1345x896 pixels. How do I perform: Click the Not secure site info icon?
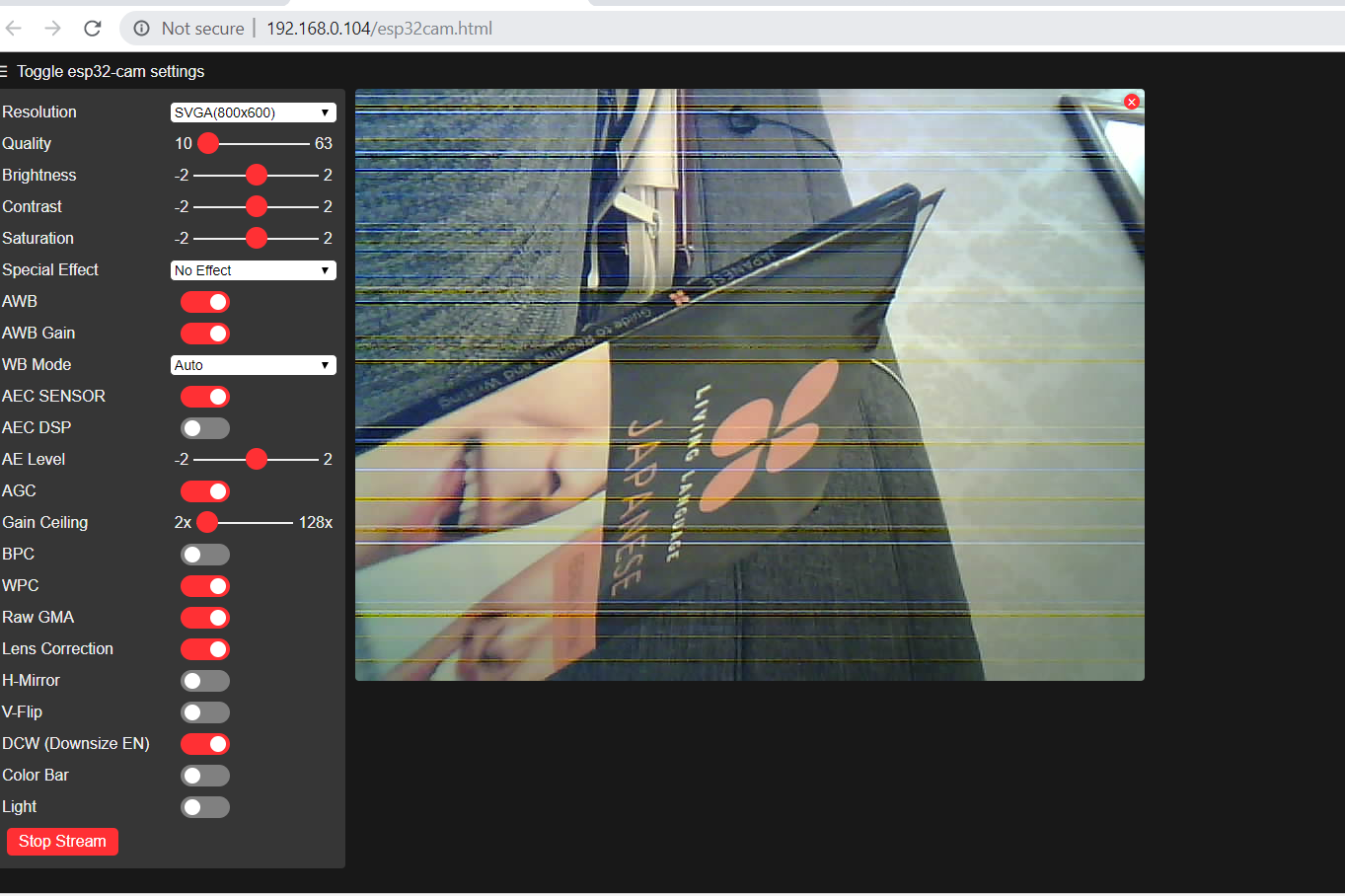[142, 29]
